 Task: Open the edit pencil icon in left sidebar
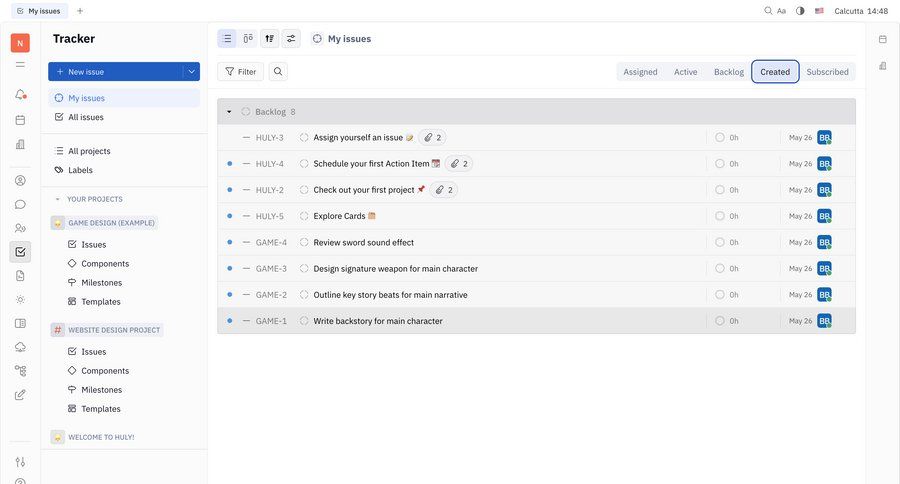[20, 395]
